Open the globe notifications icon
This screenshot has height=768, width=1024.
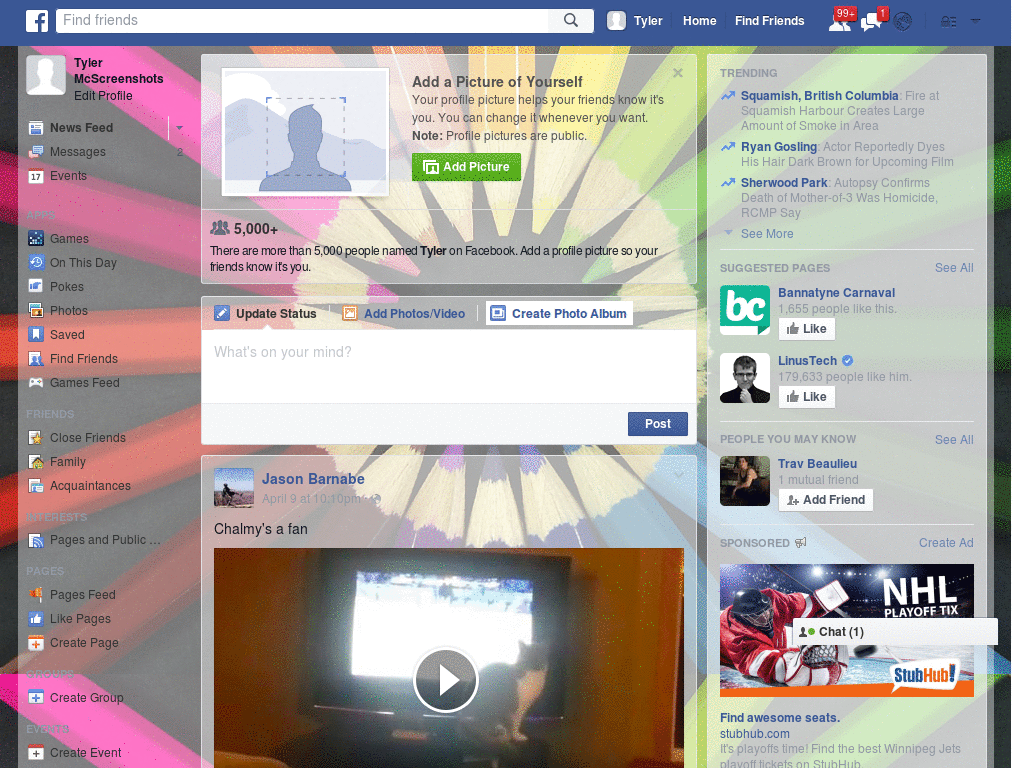[x=903, y=22]
